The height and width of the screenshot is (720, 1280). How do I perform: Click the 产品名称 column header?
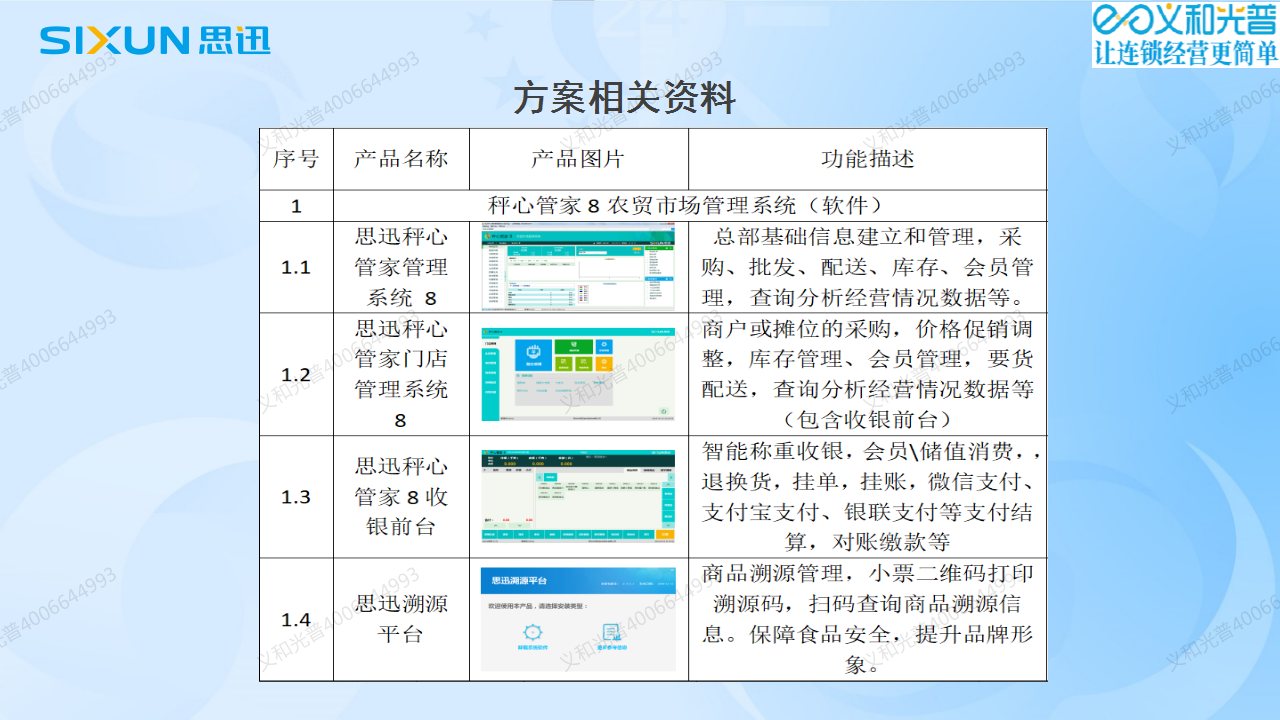(401, 159)
